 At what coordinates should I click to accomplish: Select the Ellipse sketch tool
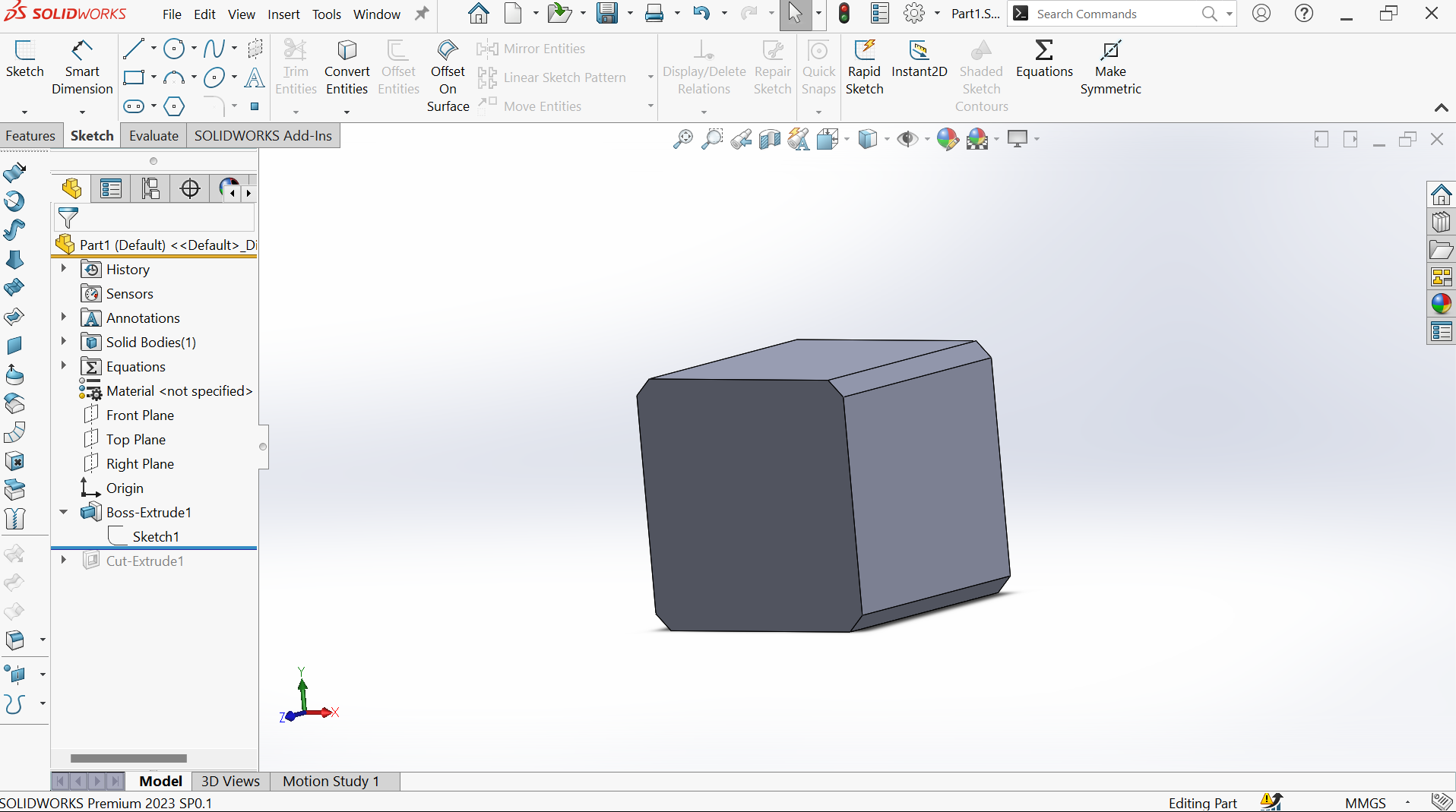214,77
